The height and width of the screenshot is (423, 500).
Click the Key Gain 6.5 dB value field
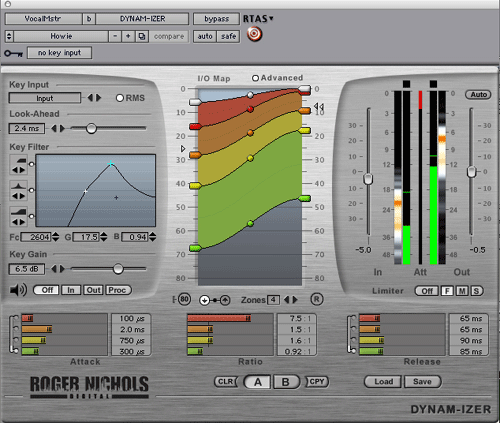27,269
